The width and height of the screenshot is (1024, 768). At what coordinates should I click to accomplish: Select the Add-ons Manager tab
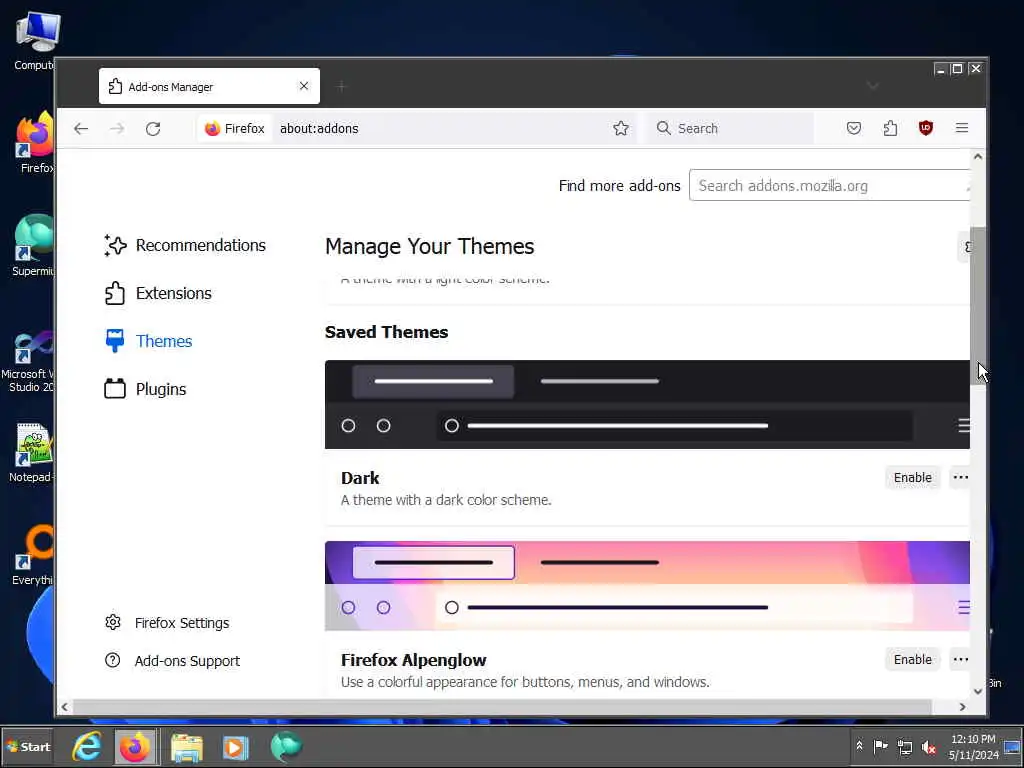coord(209,86)
